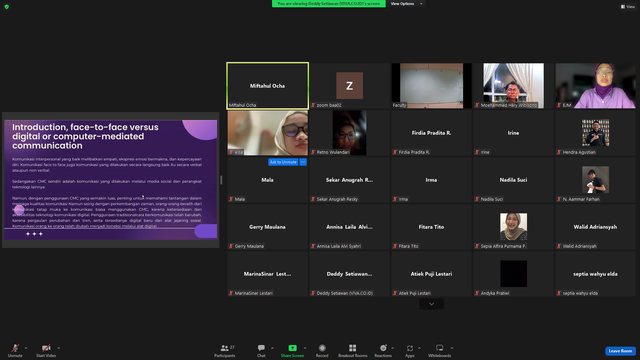640x360 pixels.
Task: Click muted mic icon beside Andyka Pratiwi name
Action: tap(477, 293)
